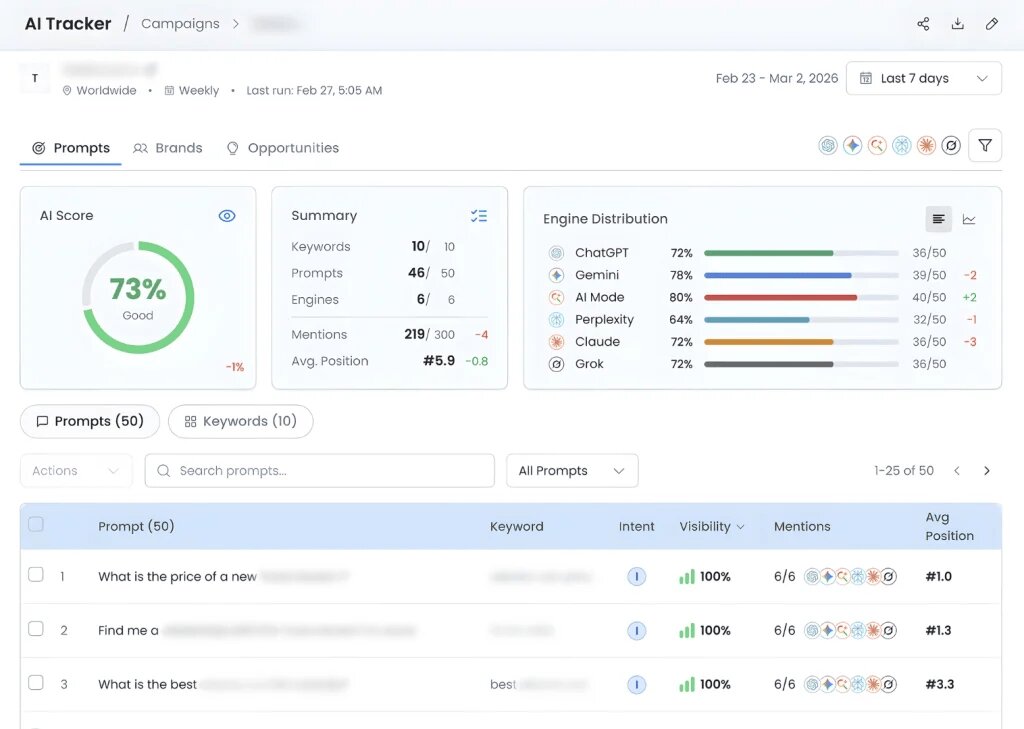This screenshot has width=1024, height=729.
Task: Switch Engine Distribution to line chart view
Action: pyautogui.click(x=969, y=219)
